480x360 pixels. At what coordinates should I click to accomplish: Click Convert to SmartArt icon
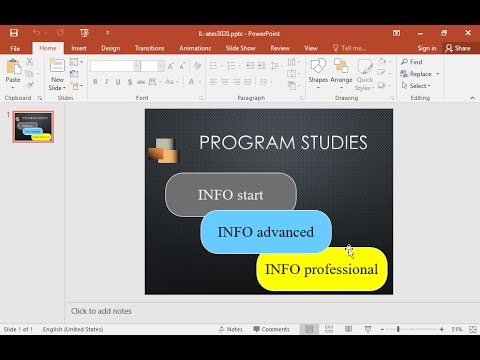point(292,86)
